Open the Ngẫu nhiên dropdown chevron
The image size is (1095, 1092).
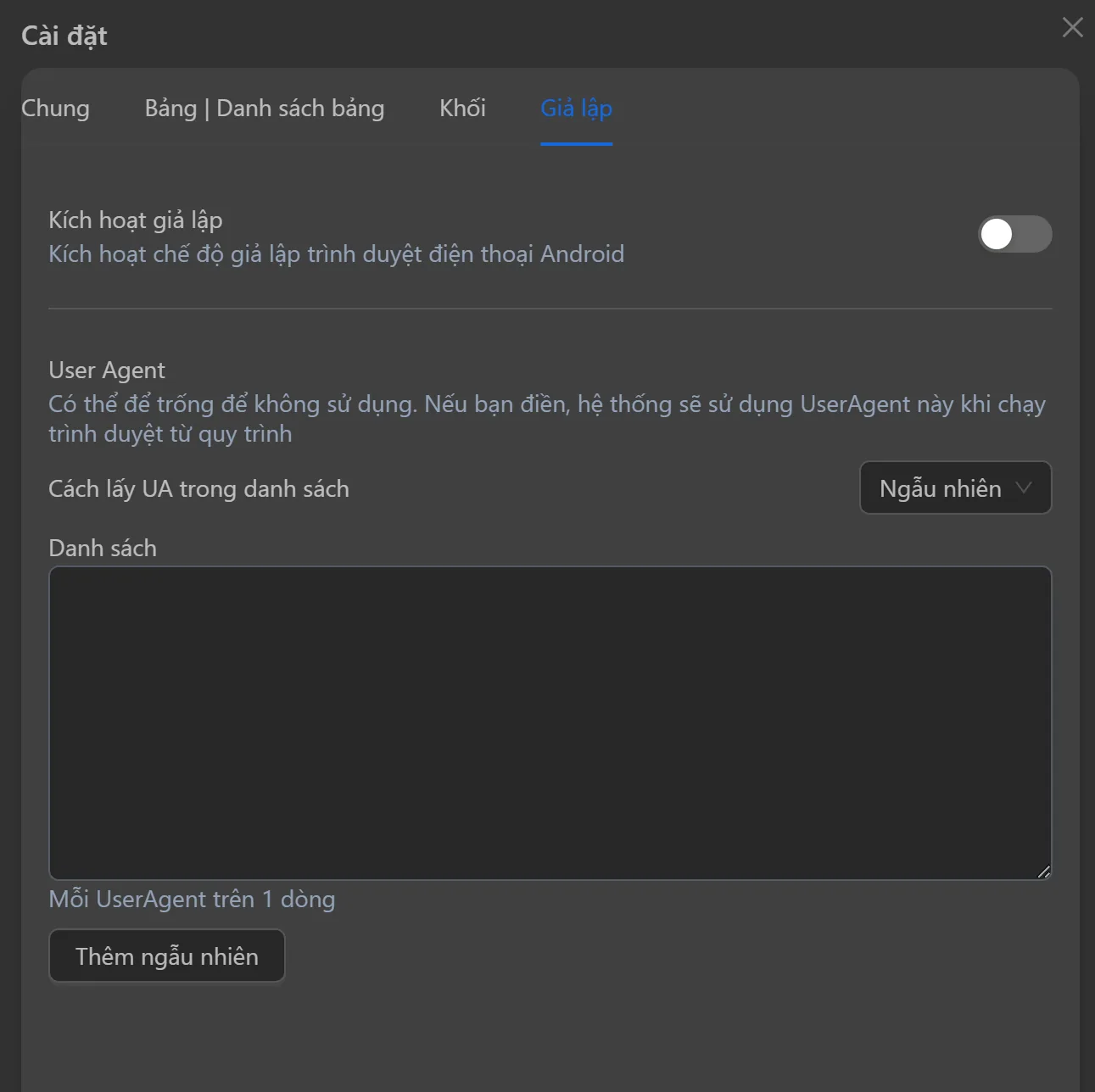pyautogui.click(x=1024, y=487)
